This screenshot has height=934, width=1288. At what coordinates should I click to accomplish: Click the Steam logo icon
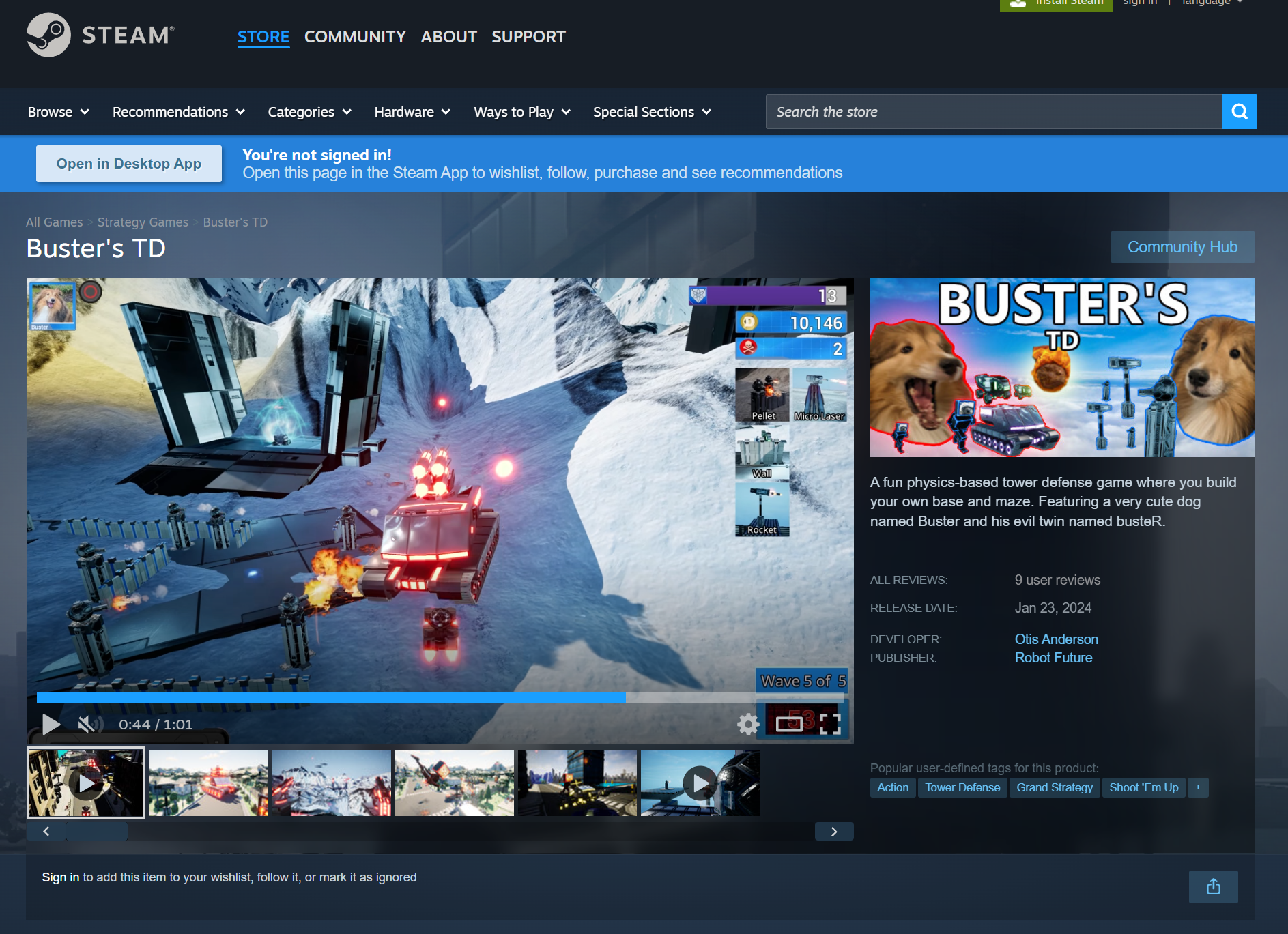(48, 35)
